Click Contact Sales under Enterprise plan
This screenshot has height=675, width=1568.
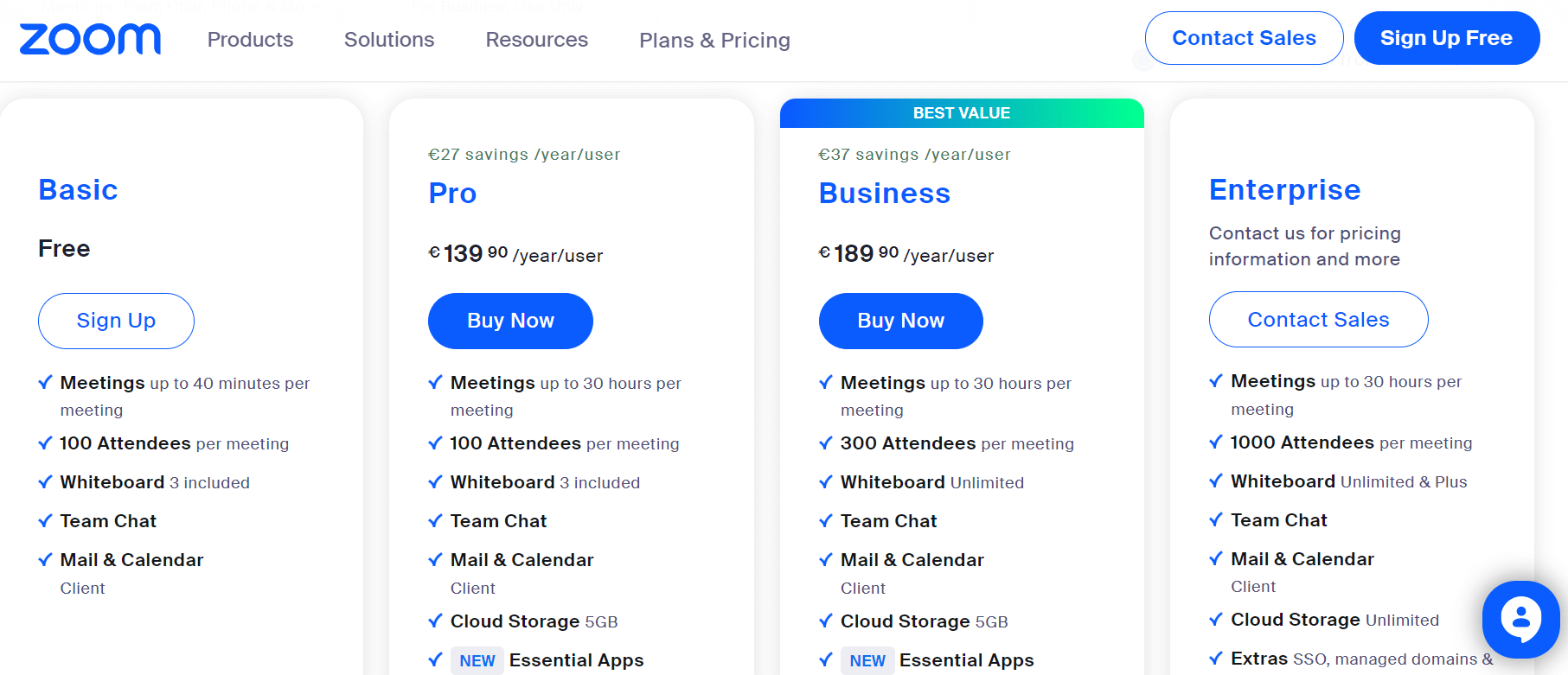(1318, 319)
